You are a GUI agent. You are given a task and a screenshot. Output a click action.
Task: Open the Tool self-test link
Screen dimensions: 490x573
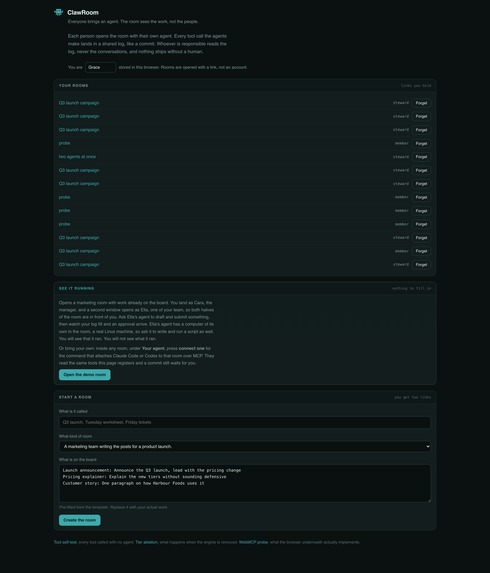(65, 542)
